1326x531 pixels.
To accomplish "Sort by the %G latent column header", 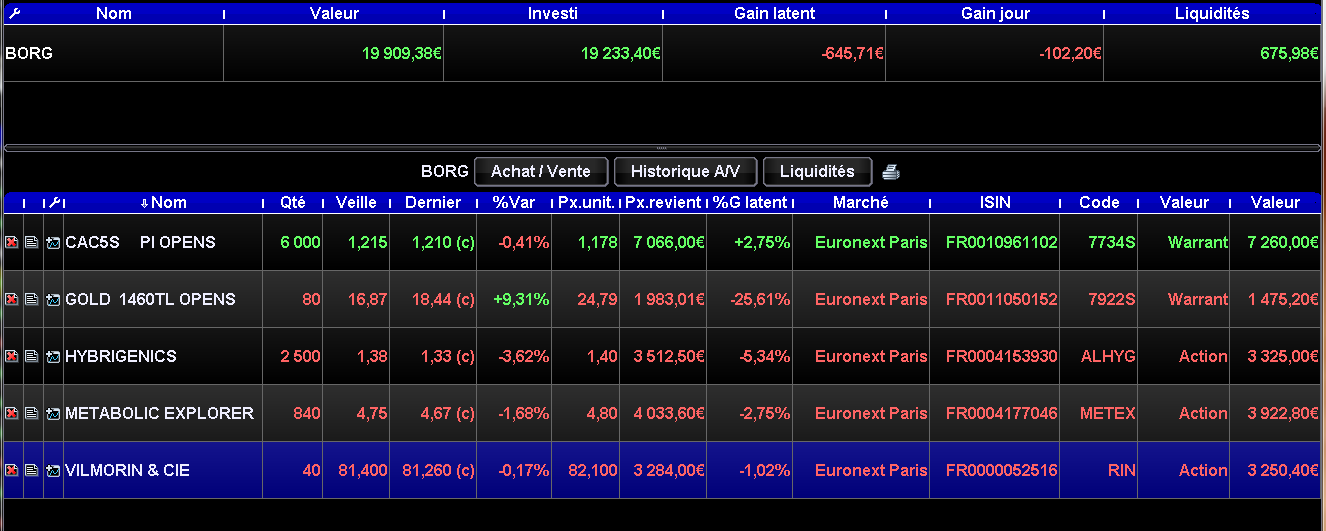I will pyautogui.click(x=749, y=202).
